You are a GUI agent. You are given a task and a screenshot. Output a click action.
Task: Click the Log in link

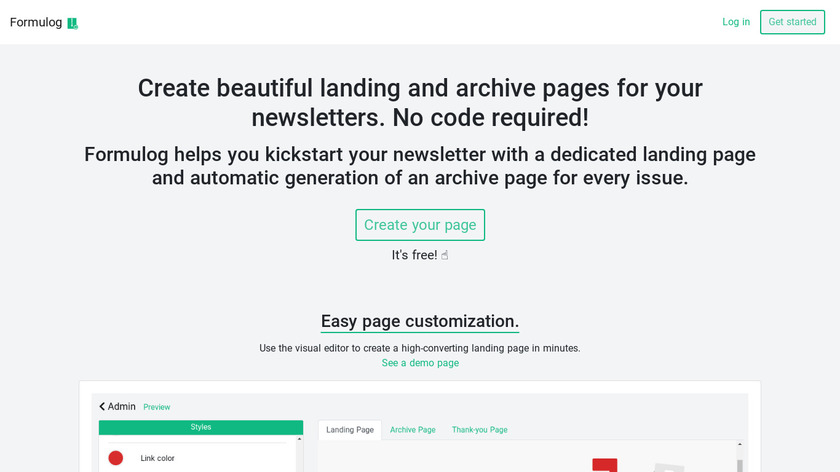736,22
